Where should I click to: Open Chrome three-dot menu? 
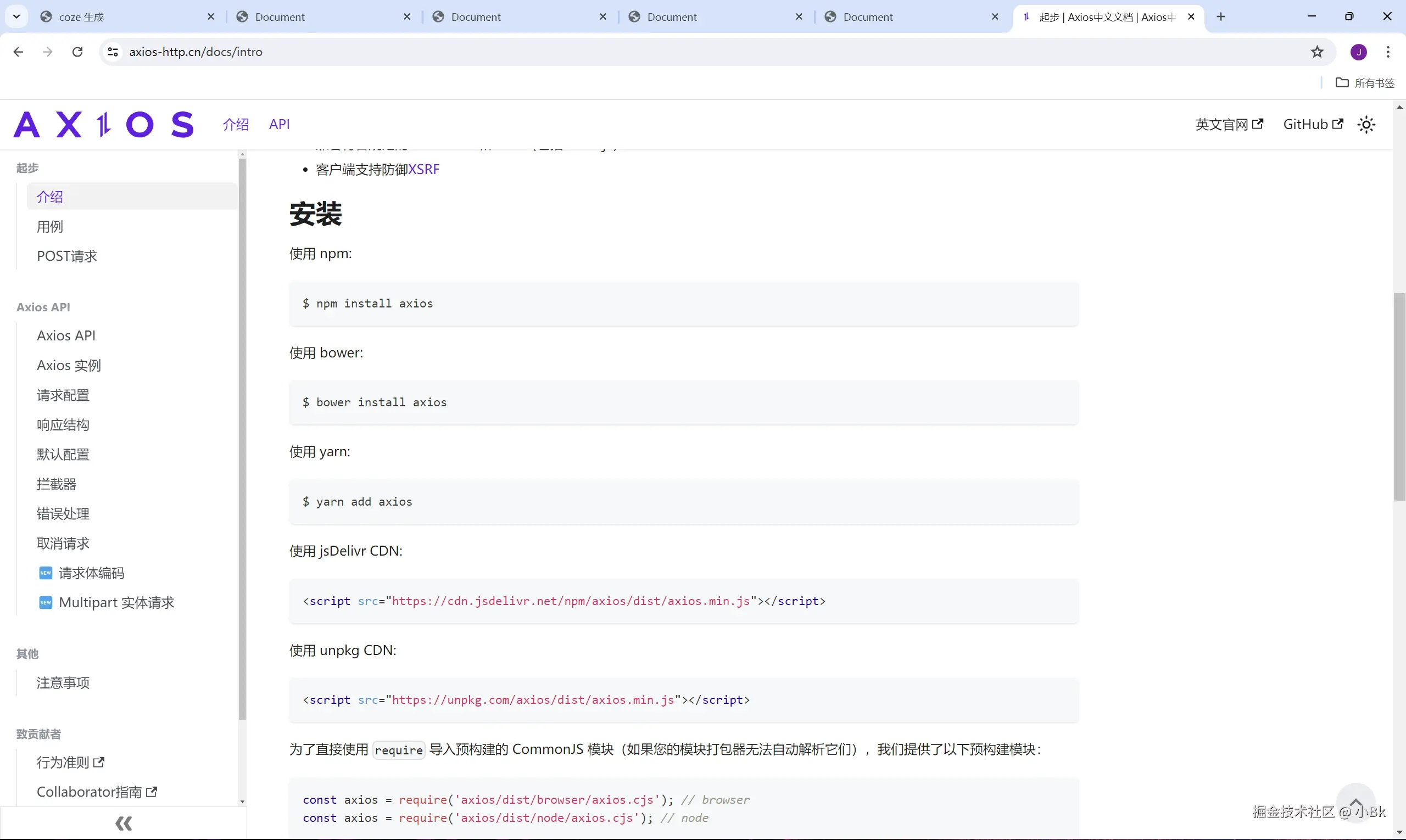click(1387, 52)
